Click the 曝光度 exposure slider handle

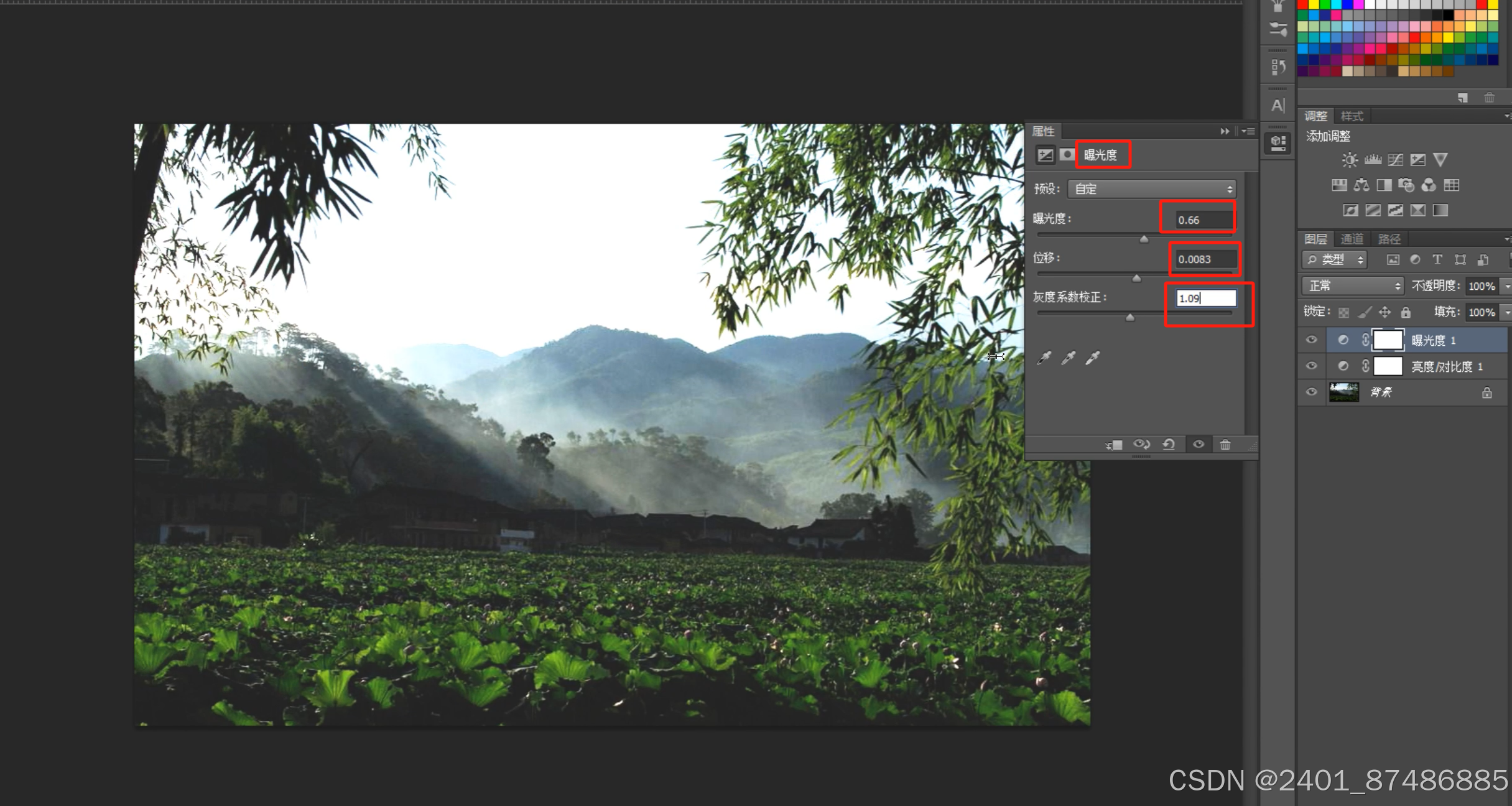(1144, 239)
